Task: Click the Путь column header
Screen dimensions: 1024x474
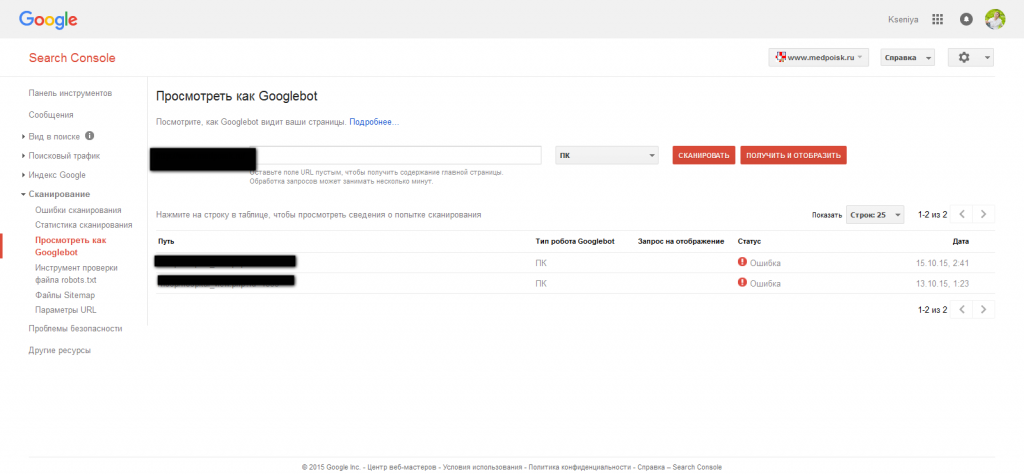Action: click(165, 242)
